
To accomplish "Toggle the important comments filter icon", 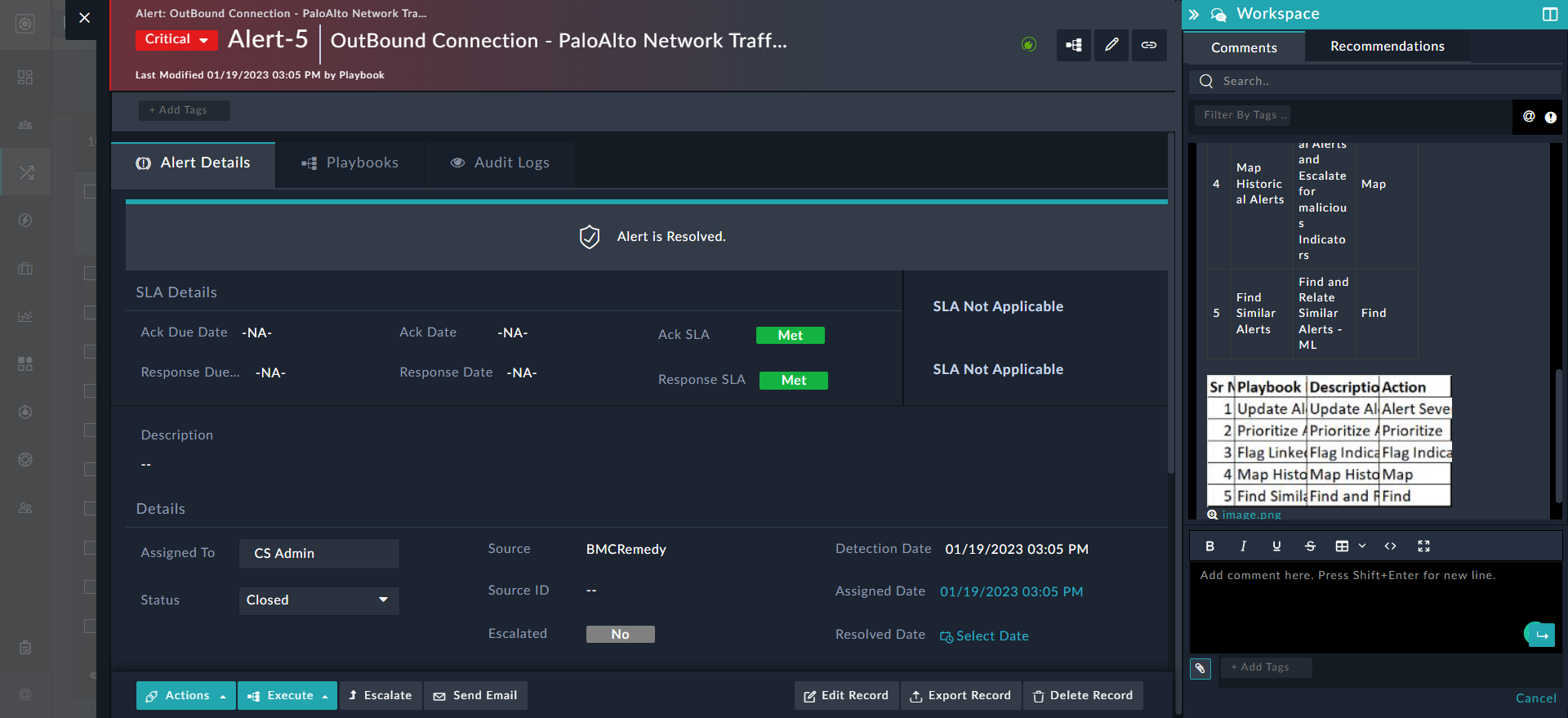I will 1550,117.
